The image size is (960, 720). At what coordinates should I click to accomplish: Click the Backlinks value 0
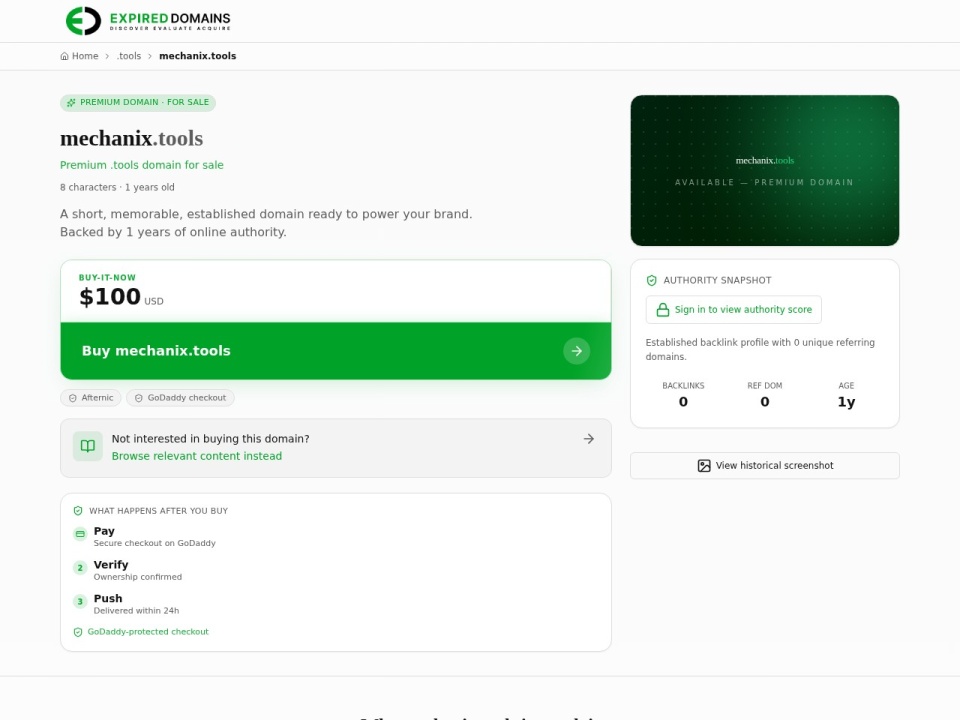click(683, 402)
